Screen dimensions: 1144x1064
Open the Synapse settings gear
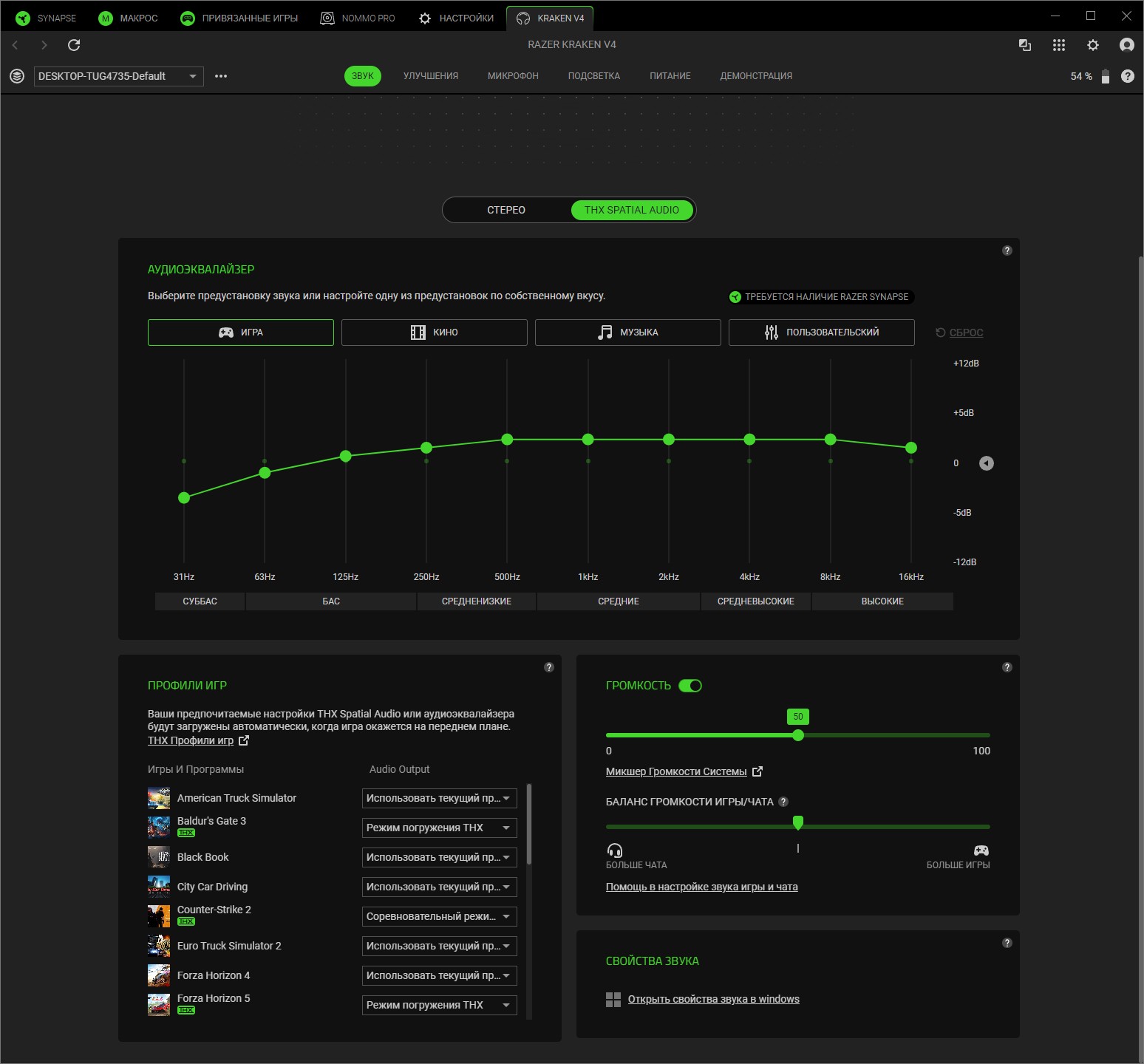pos(1093,45)
